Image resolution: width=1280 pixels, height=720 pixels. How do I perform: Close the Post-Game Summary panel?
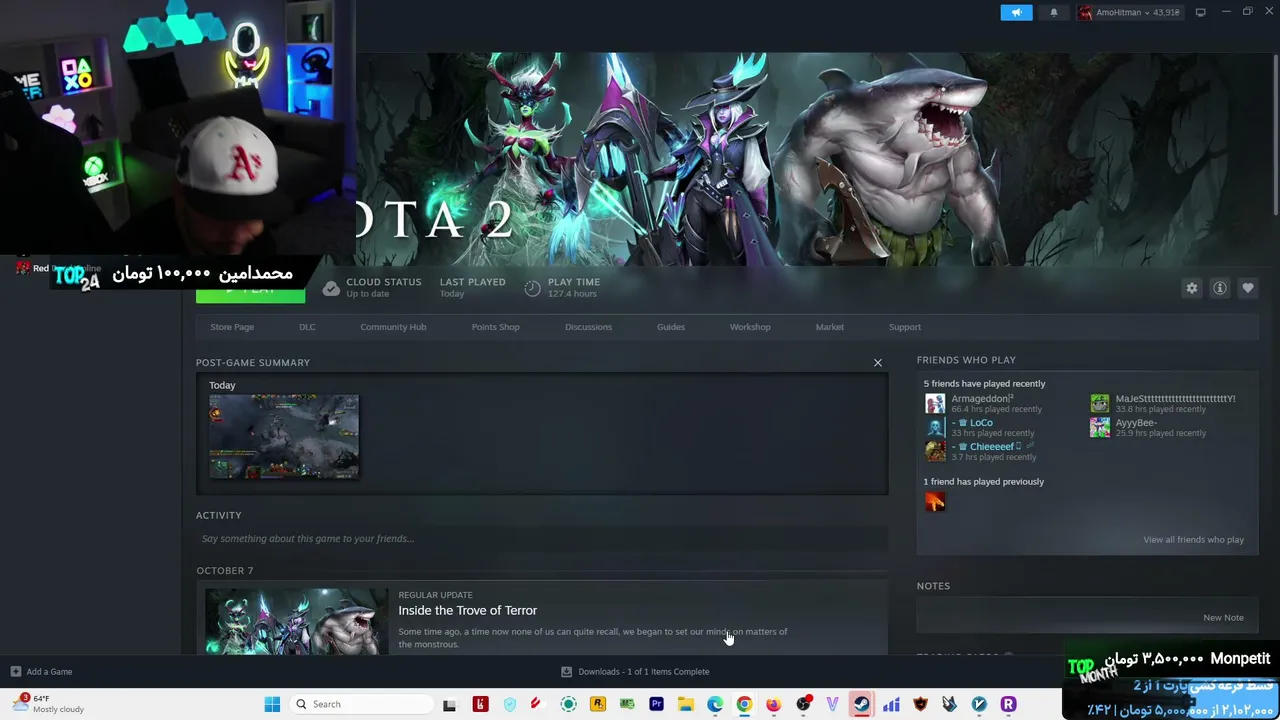[878, 362]
